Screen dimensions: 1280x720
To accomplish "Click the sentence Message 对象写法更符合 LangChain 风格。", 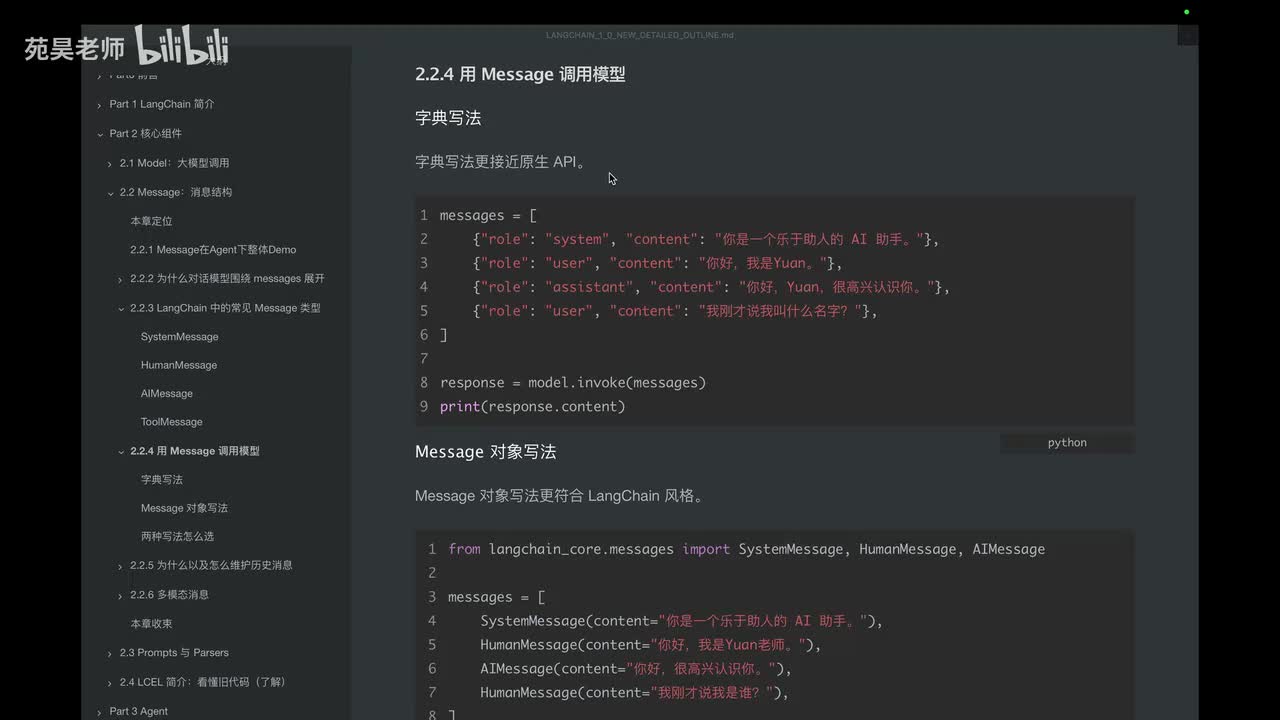I will click(x=559, y=496).
